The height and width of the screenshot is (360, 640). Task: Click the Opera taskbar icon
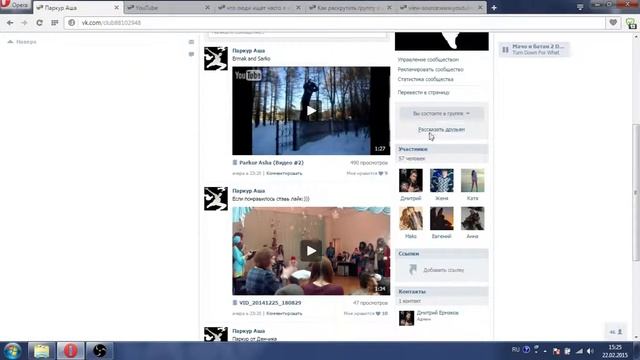pyautogui.click(x=70, y=351)
